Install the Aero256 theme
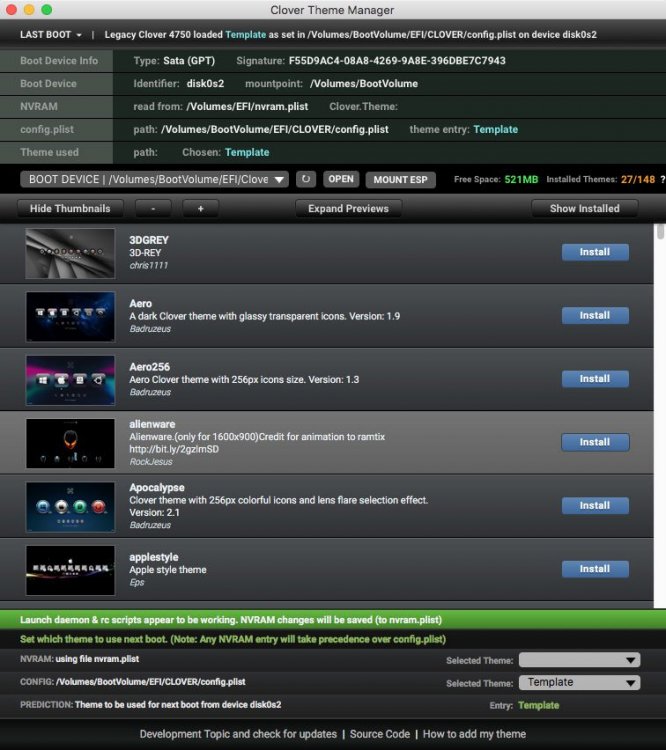Screen dimensions: 666x750 (595, 379)
